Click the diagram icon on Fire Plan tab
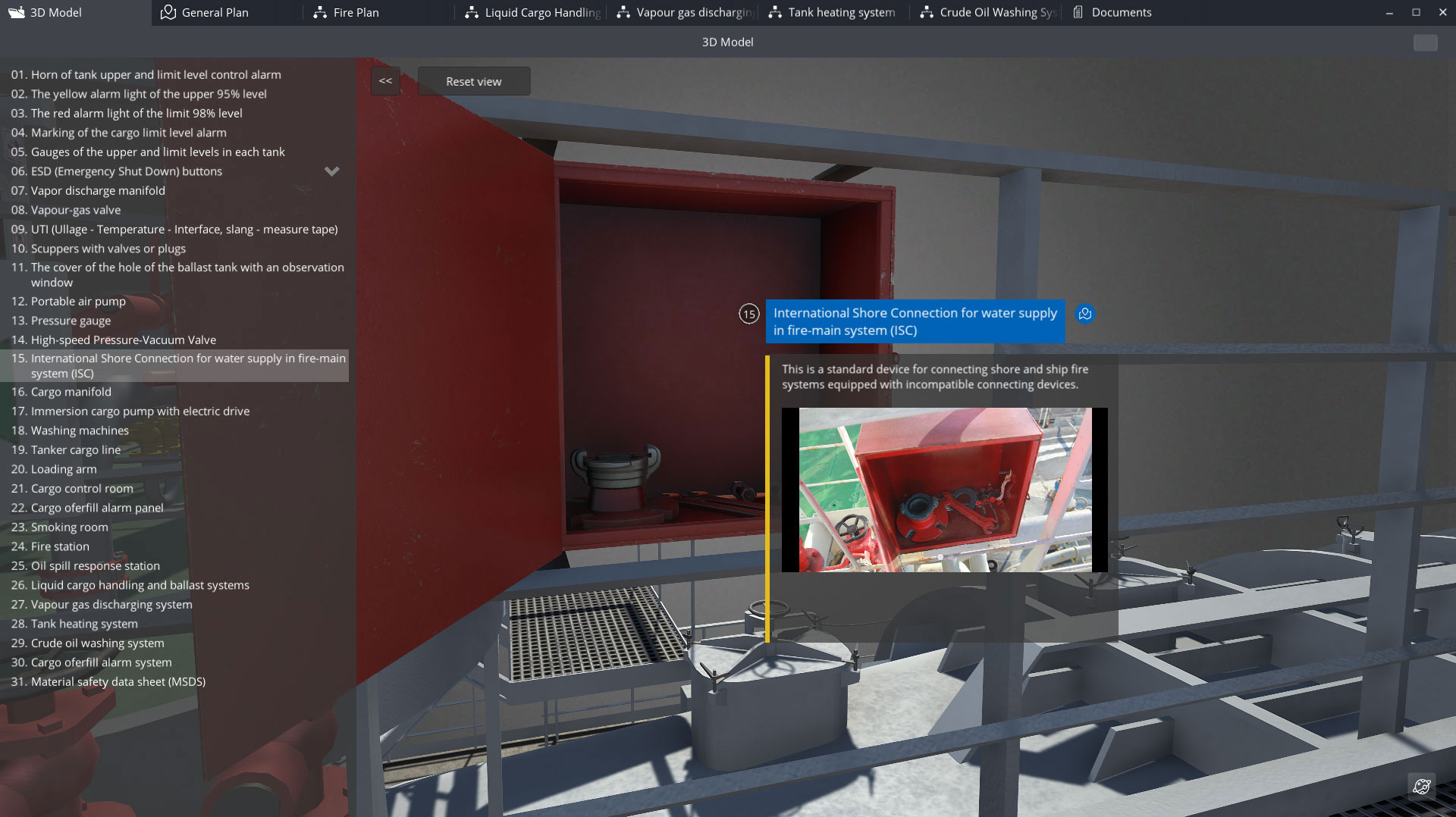 320,12
